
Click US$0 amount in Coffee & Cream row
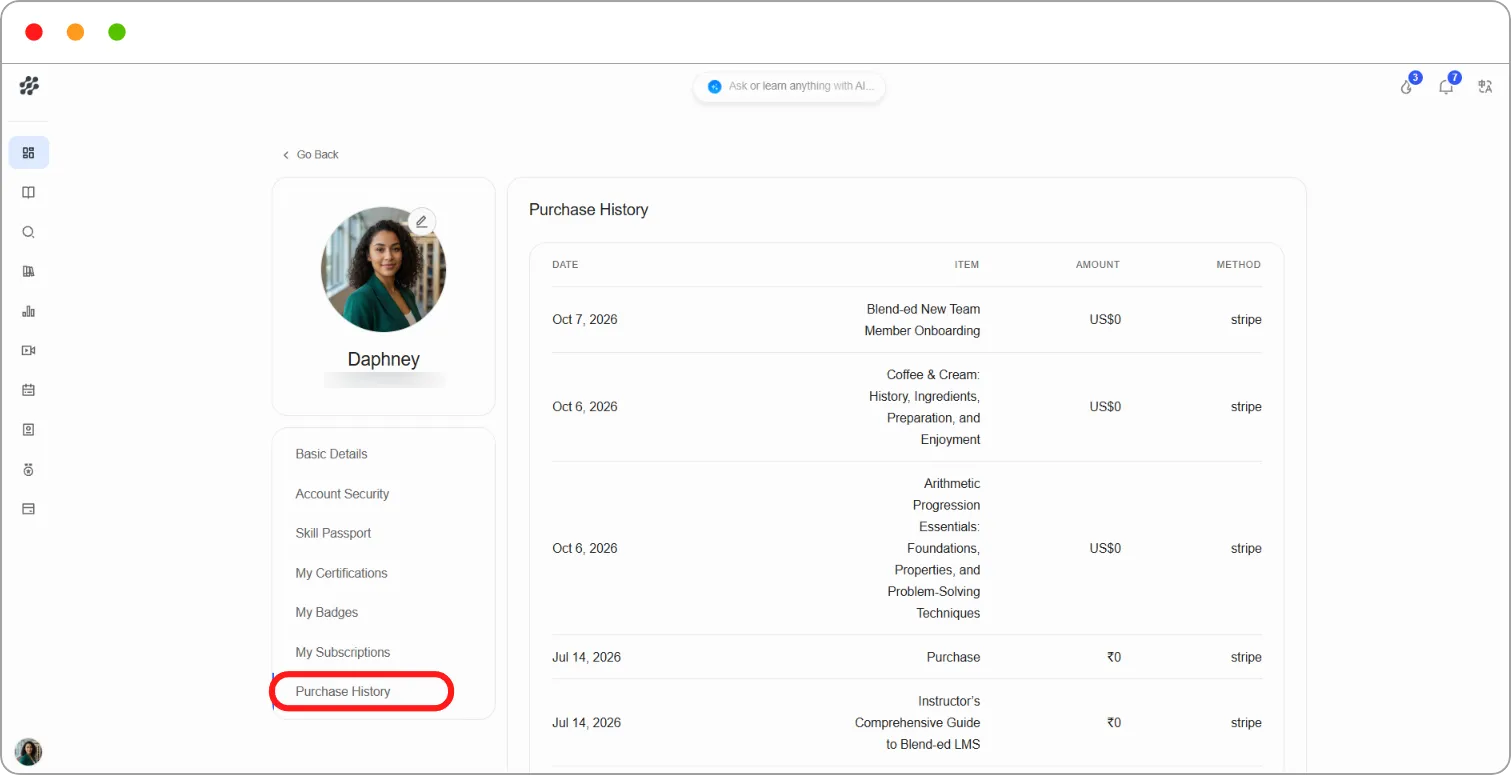1105,407
